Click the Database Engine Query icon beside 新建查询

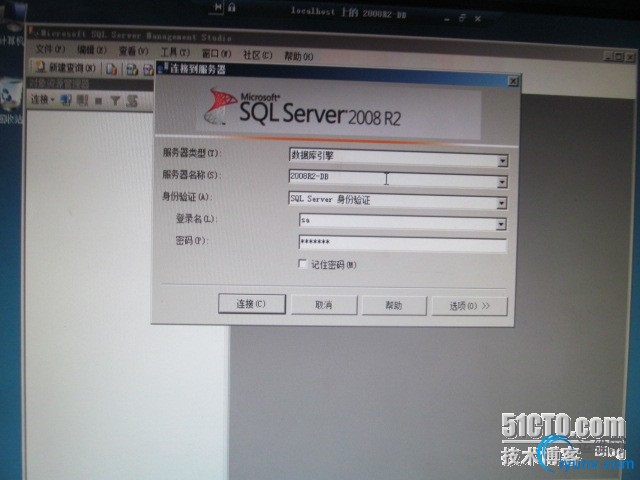111,69
